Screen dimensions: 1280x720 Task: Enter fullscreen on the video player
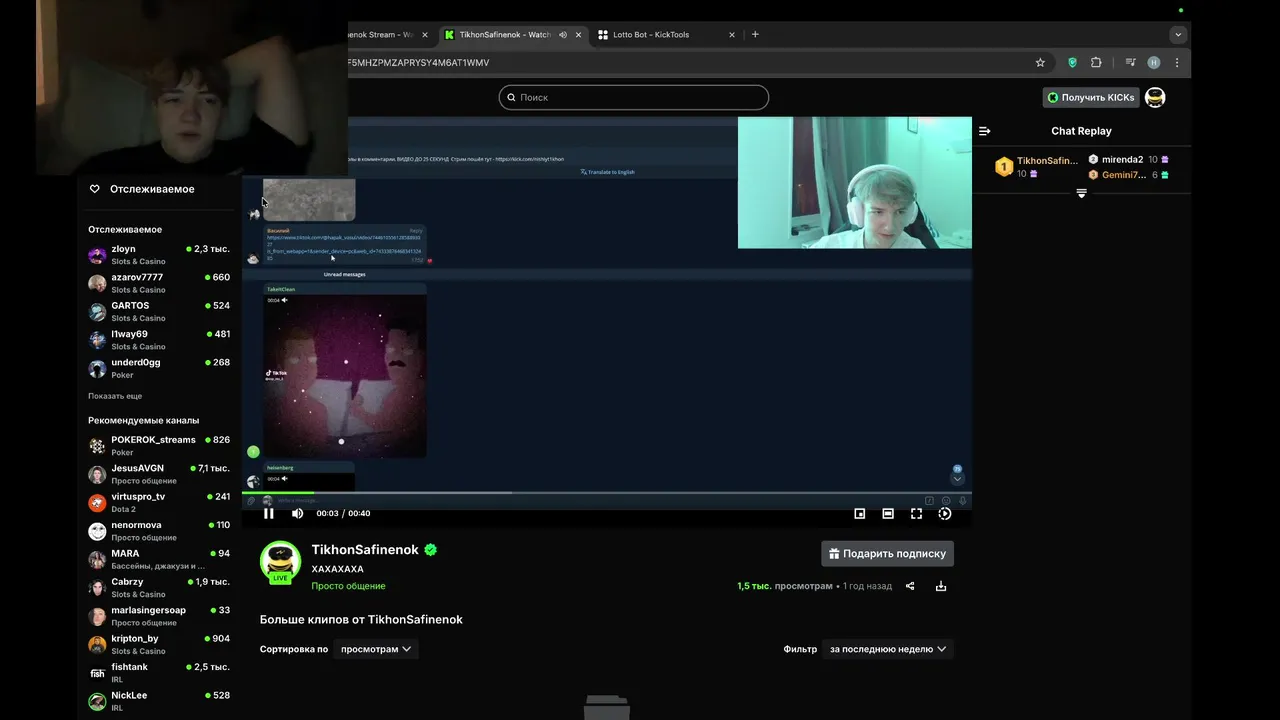coord(916,513)
